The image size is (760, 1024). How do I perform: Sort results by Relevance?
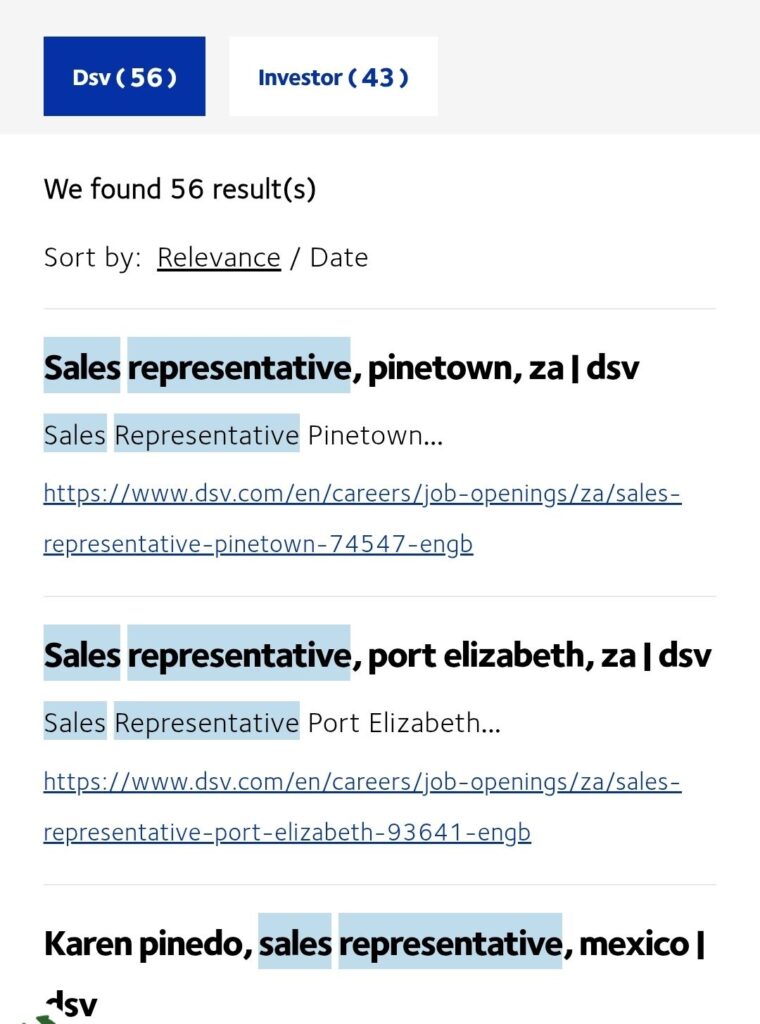point(218,258)
